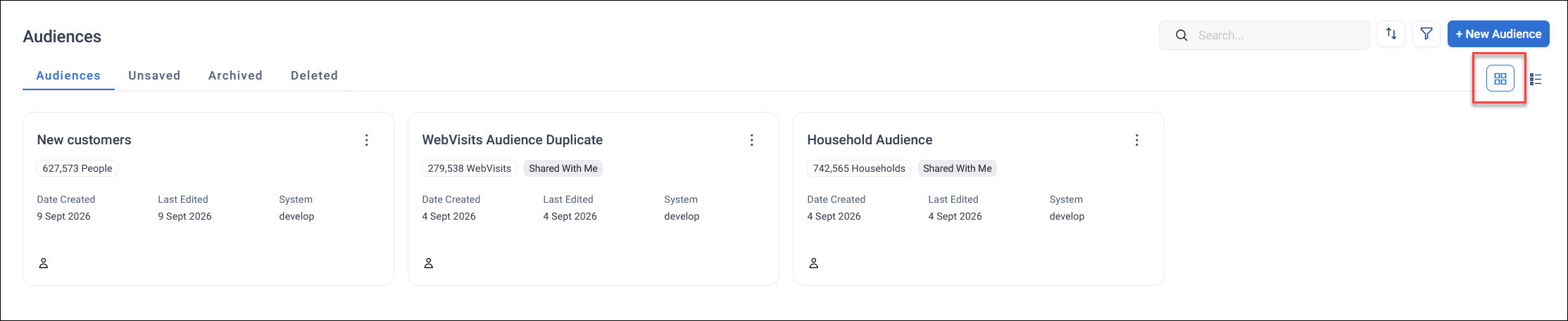Open WebVisits Audience Duplicate options menu
Screen dimensions: 1568x321
[x=751, y=140]
